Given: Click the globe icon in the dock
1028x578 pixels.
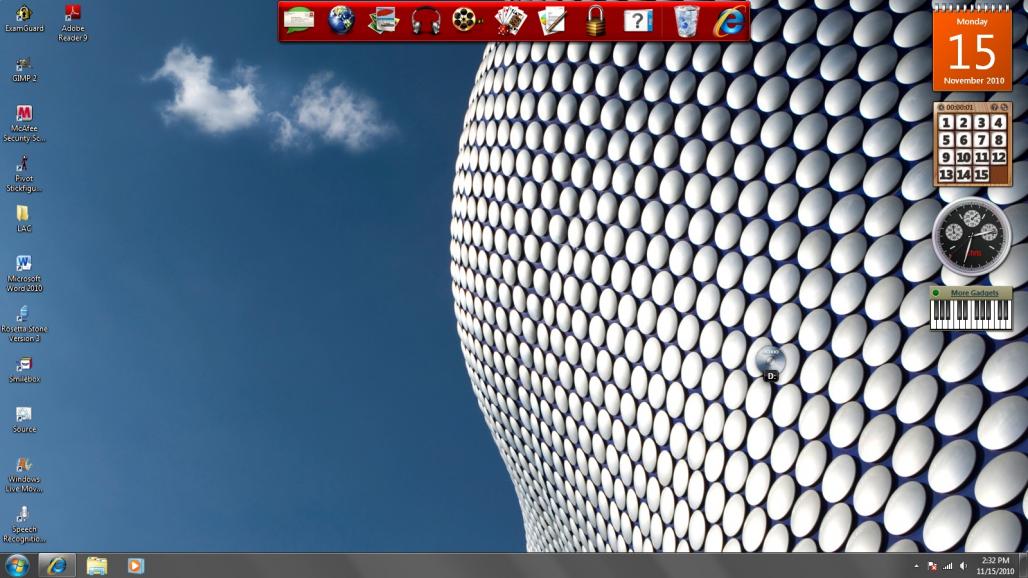Looking at the screenshot, I should [x=341, y=20].
